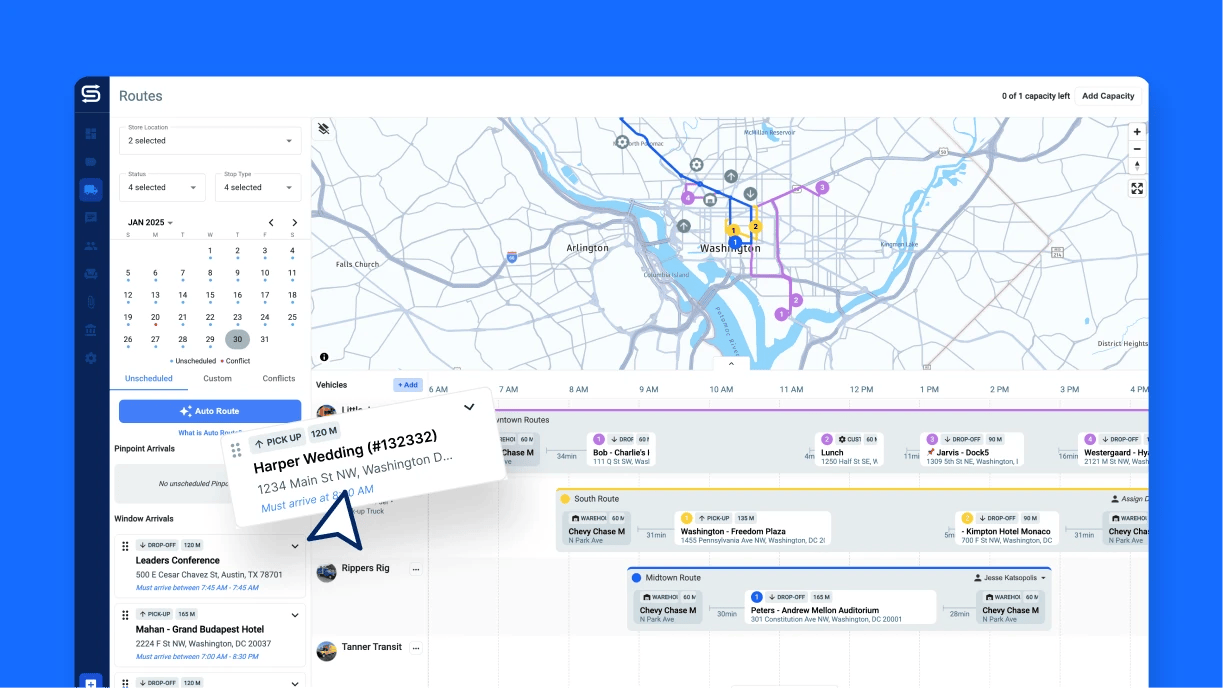Open the Store Location dropdown
Viewport: 1223px width, 688px height.
tap(209, 140)
